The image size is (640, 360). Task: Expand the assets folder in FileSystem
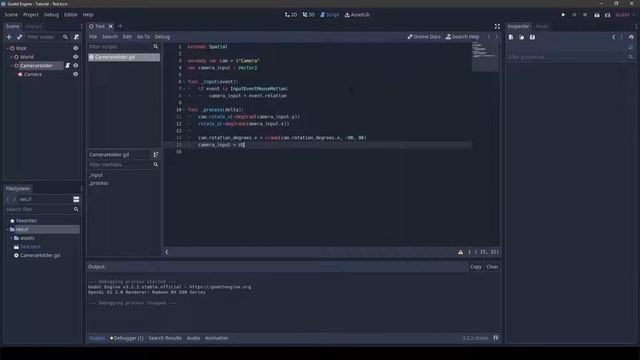click(x=11, y=238)
